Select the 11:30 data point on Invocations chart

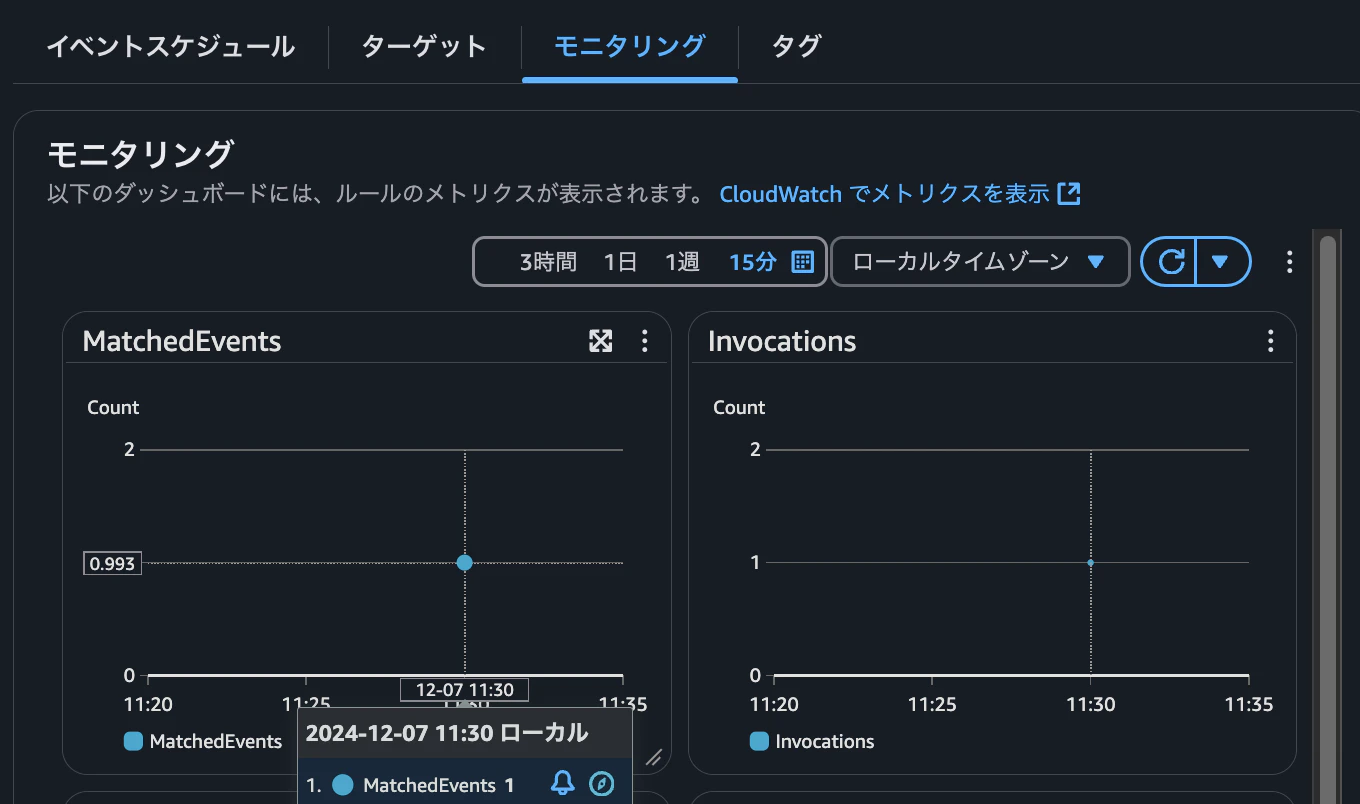click(1091, 562)
